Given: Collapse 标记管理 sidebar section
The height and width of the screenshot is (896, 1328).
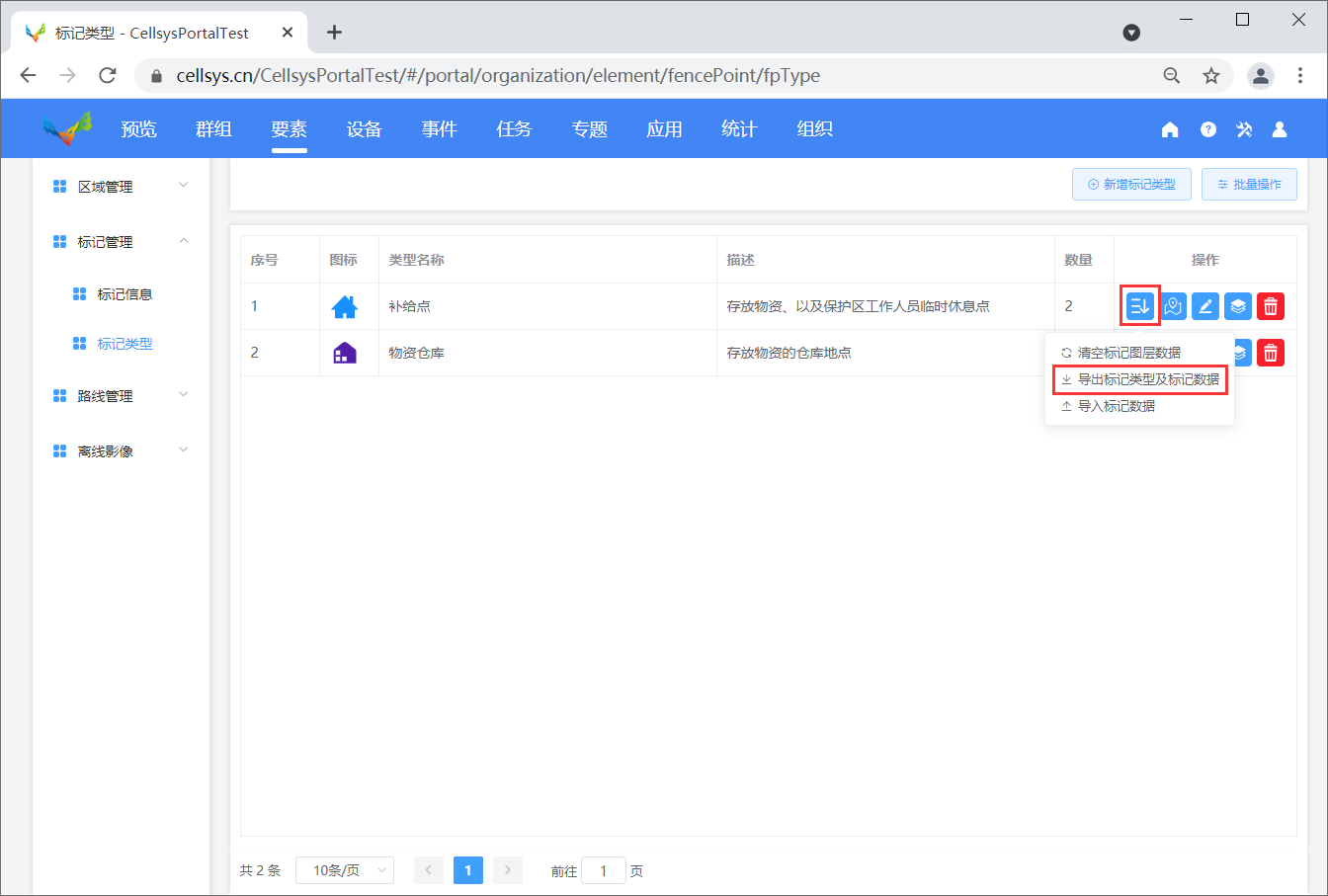Looking at the screenshot, I should pyautogui.click(x=121, y=241).
